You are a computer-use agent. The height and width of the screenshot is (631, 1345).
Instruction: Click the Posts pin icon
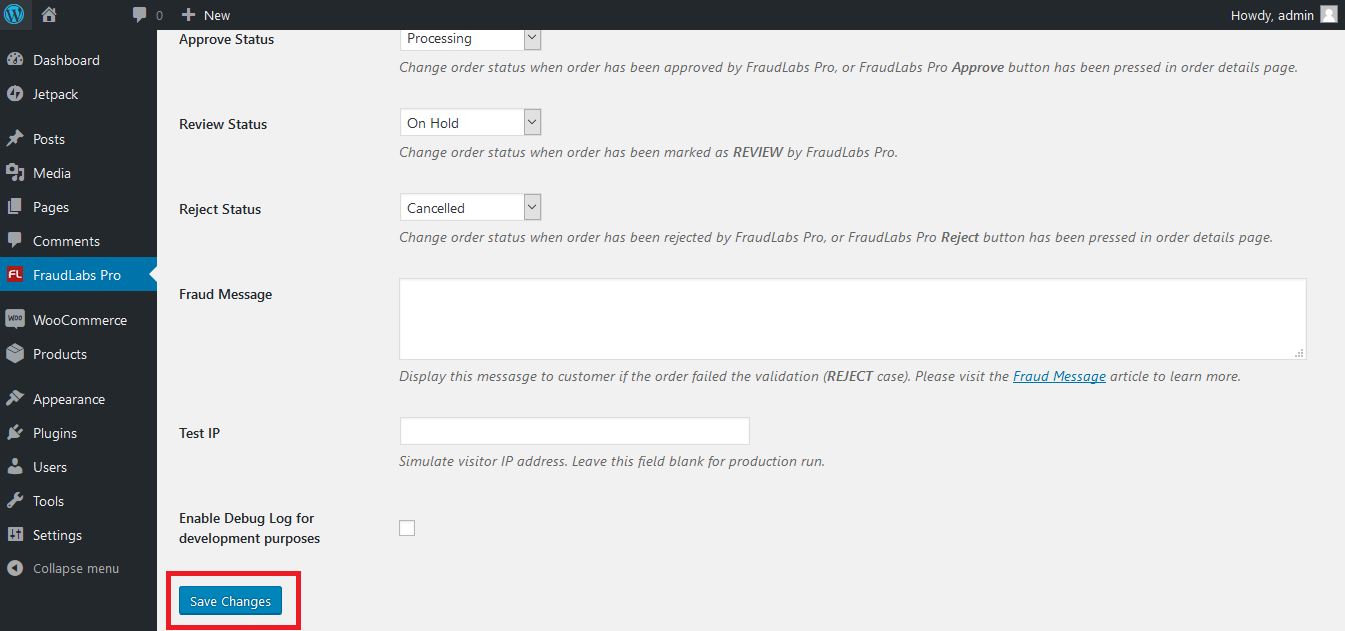tap(15, 139)
